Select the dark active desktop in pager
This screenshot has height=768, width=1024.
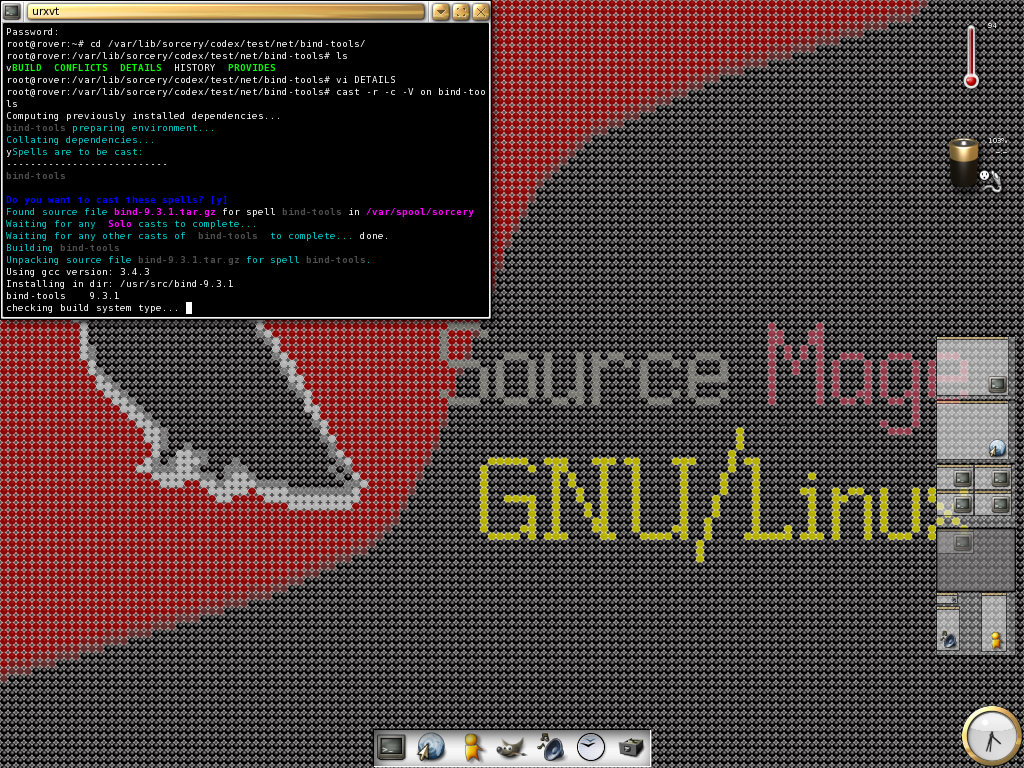[x=976, y=560]
